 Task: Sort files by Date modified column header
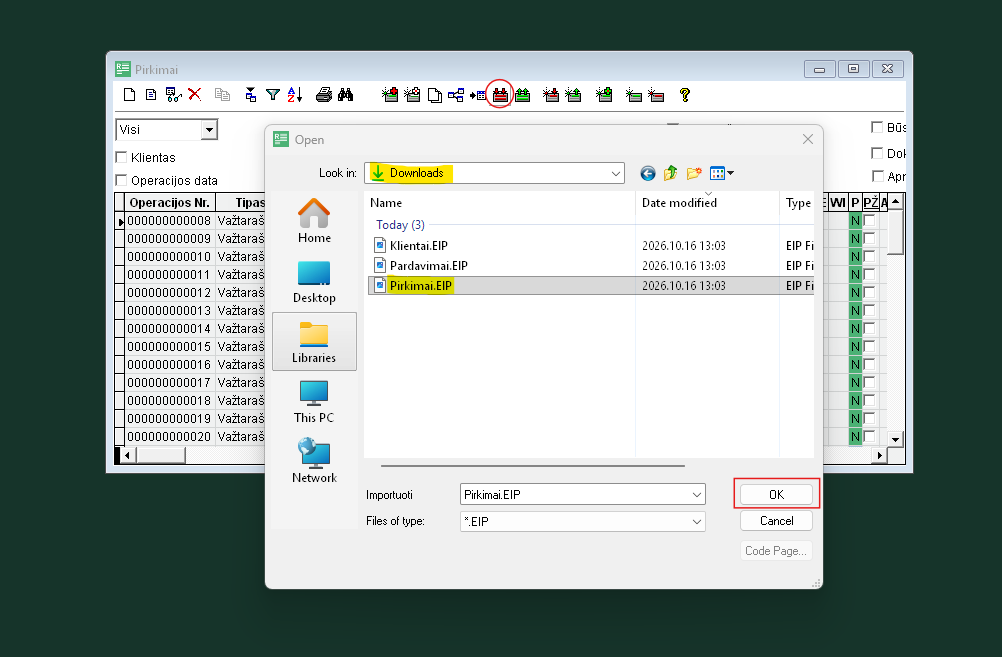click(707, 203)
